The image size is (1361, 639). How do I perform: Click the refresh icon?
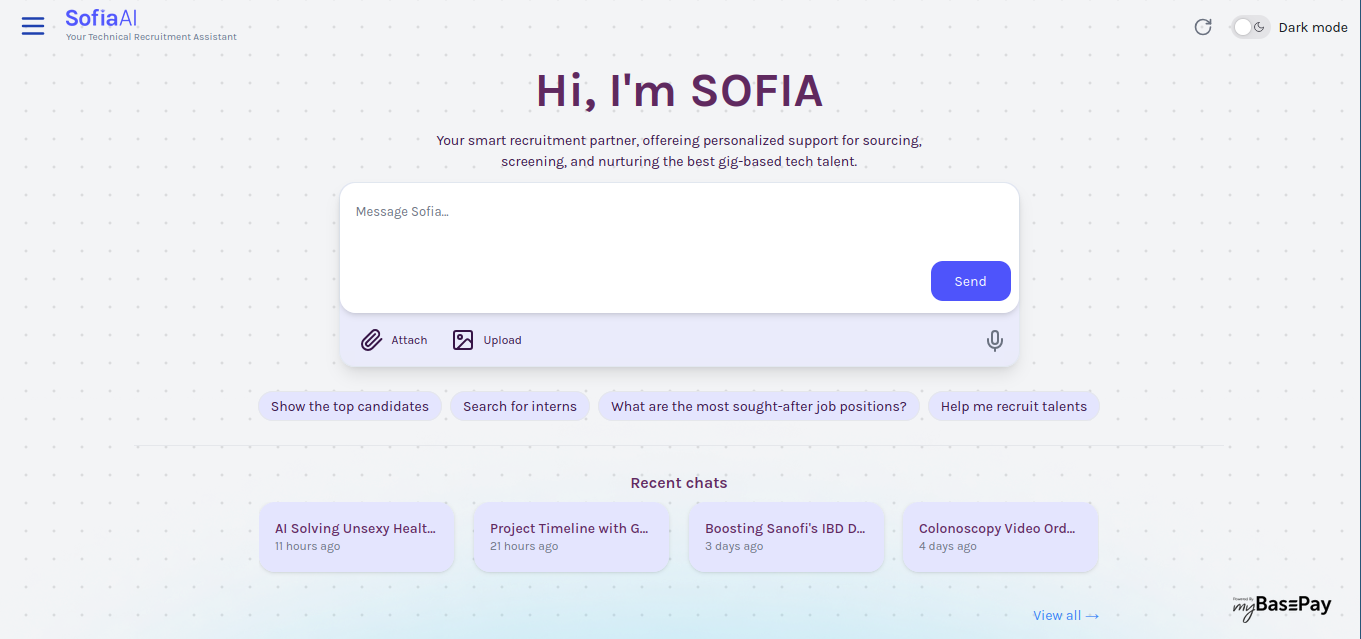pyautogui.click(x=1203, y=27)
